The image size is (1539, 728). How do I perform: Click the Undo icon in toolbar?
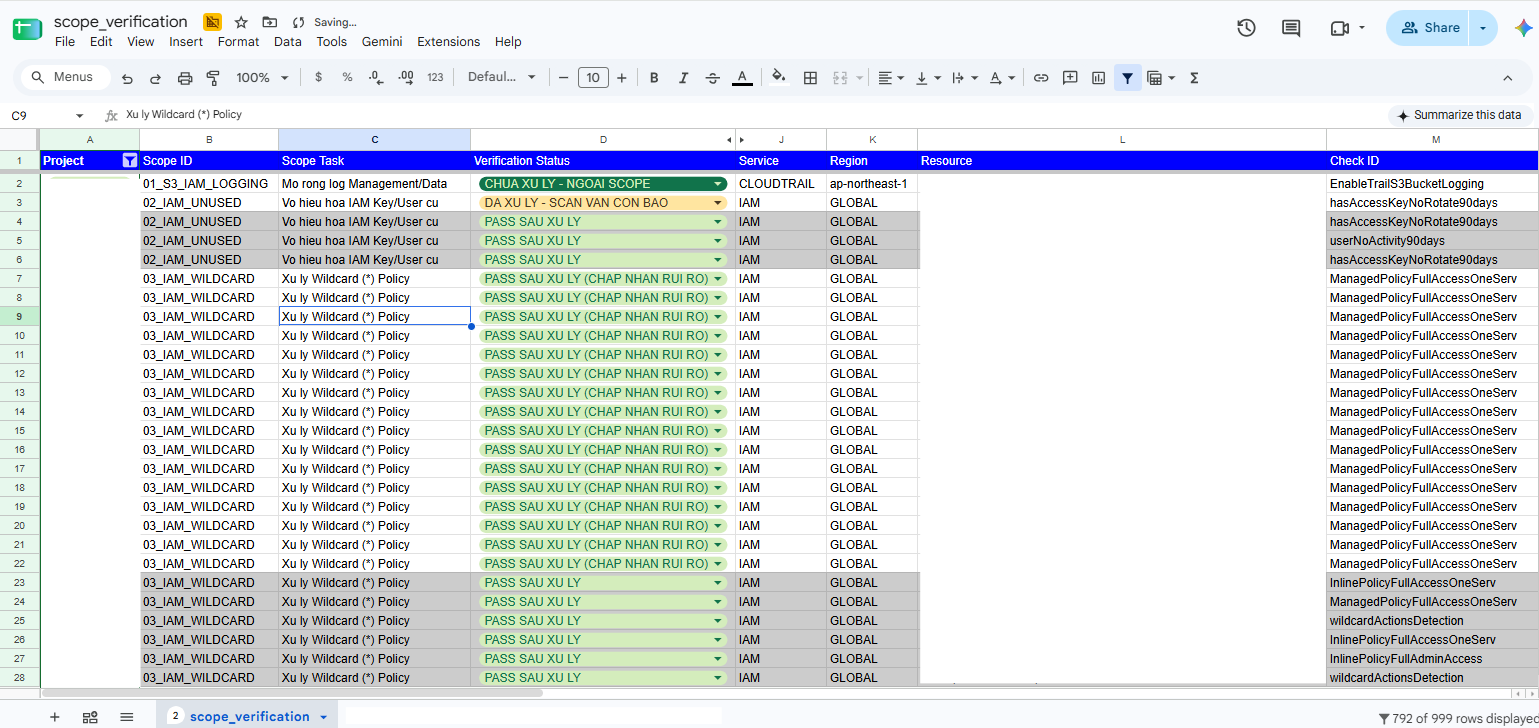tap(127, 78)
